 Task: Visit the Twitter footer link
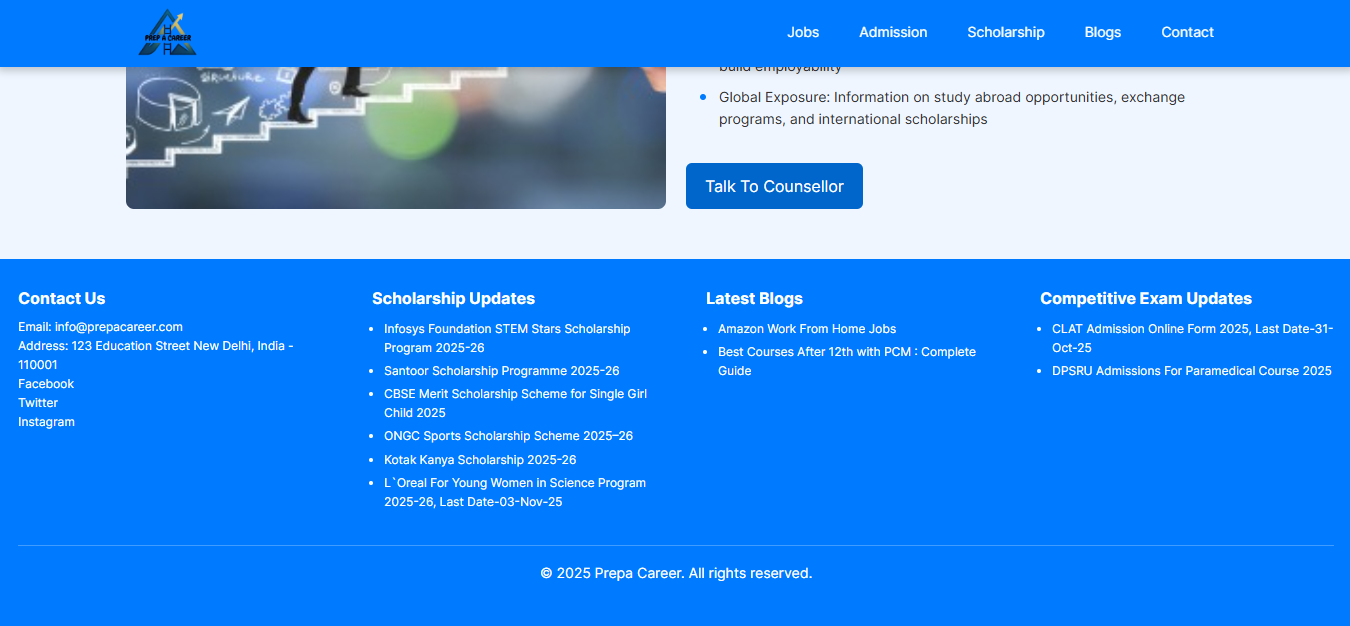pos(38,403)
